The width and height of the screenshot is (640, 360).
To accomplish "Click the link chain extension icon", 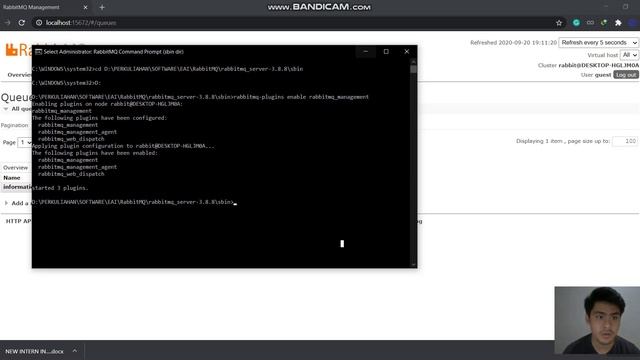I will pyautogui.click(x=590, y=23).
